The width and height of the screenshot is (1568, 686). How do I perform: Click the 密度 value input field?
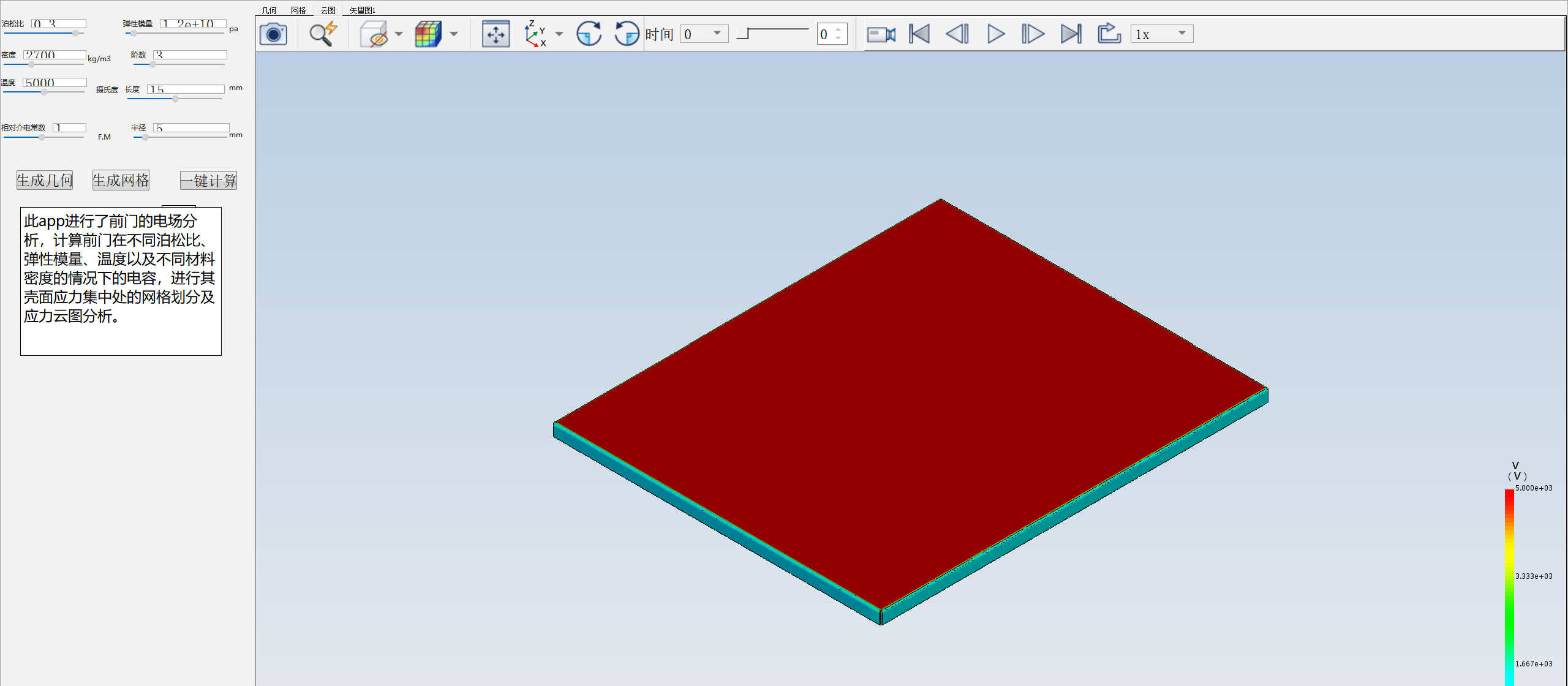(55, 55)
